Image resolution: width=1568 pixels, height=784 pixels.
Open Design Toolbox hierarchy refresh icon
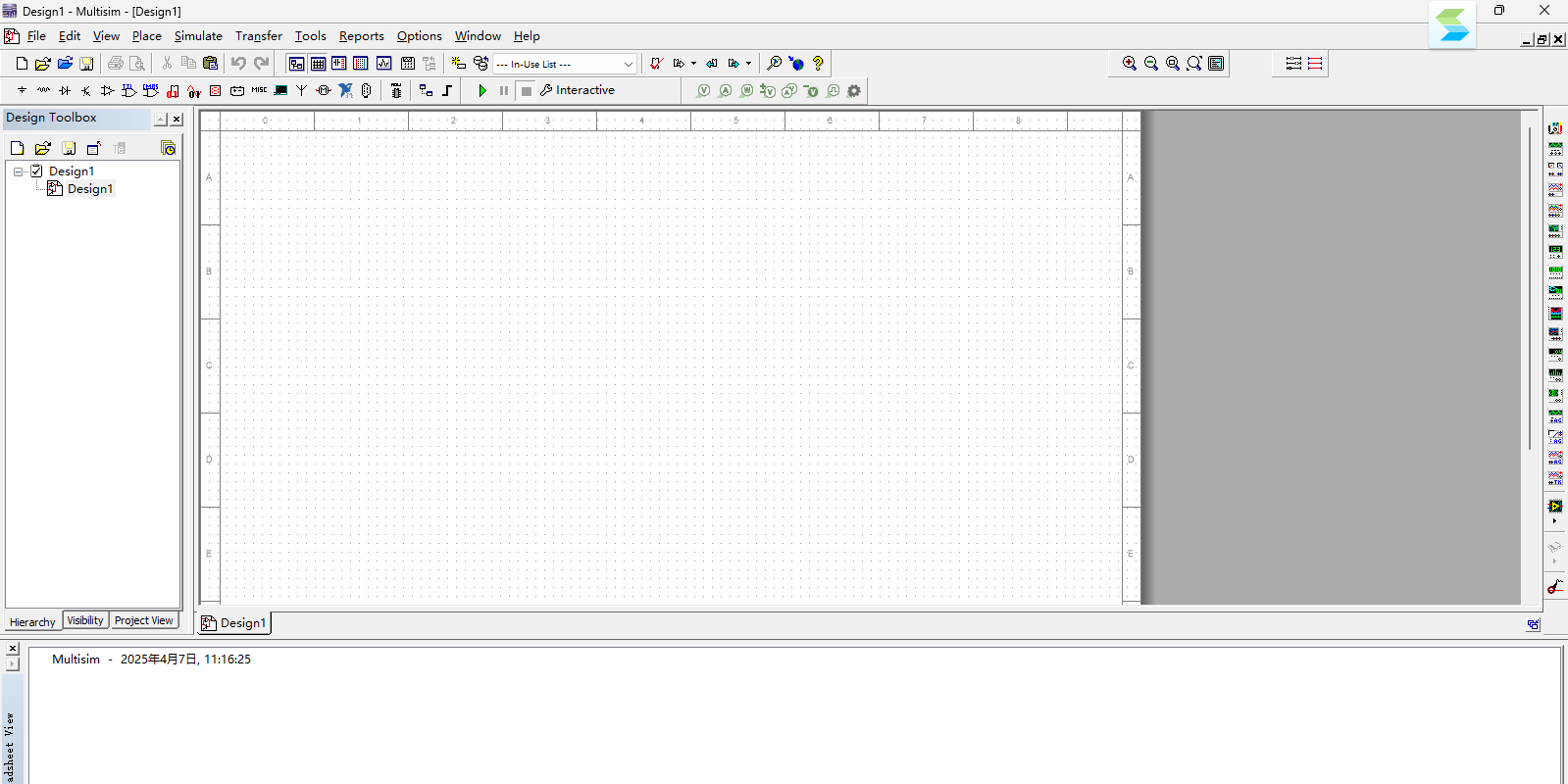(x=169, y=148)
